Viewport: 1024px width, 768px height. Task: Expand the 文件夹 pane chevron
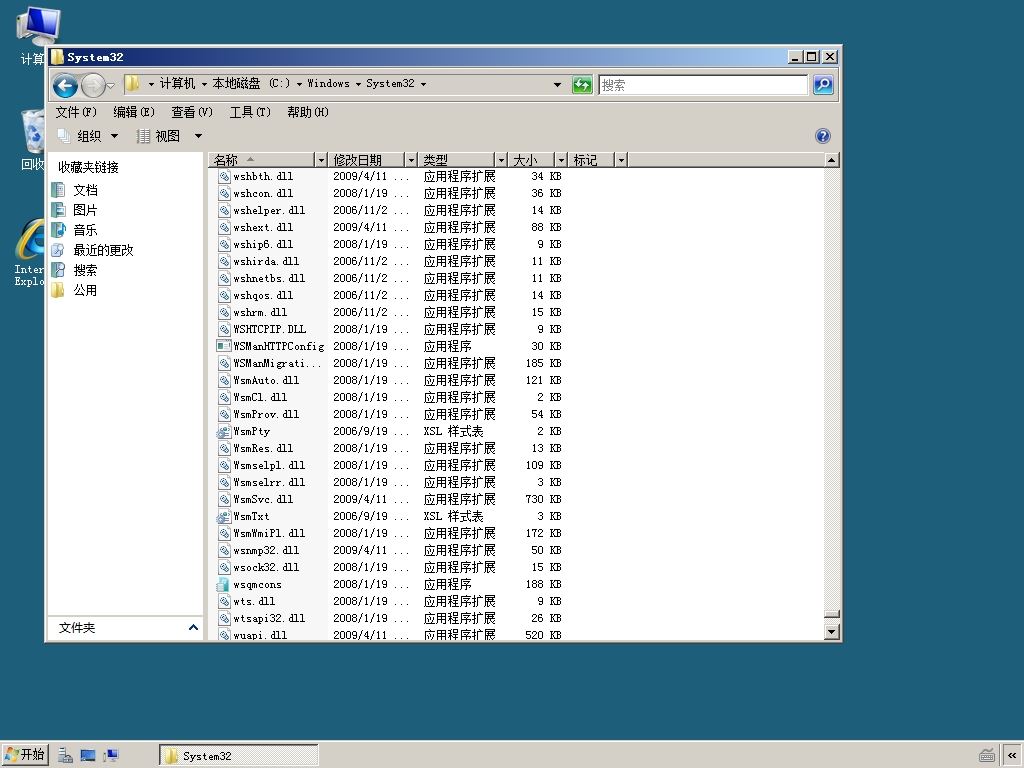[x=193, y=628]
